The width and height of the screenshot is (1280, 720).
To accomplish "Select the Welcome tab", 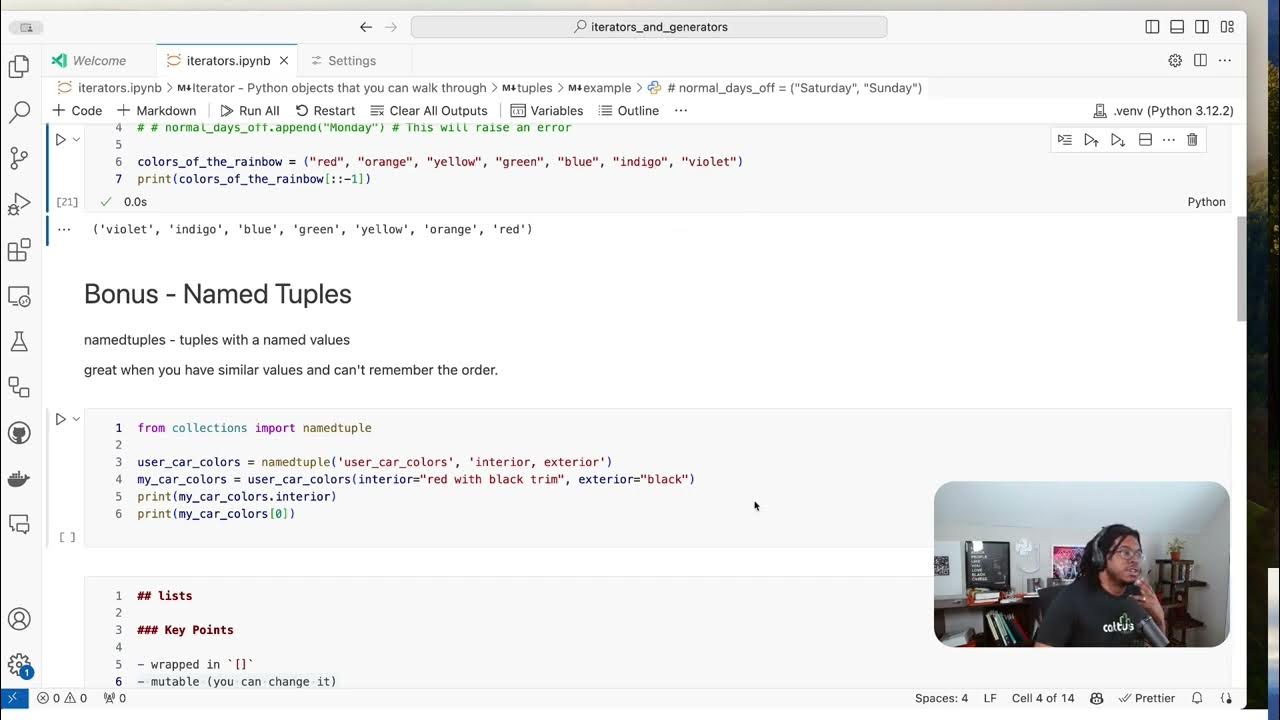I will tap(100, 60).
